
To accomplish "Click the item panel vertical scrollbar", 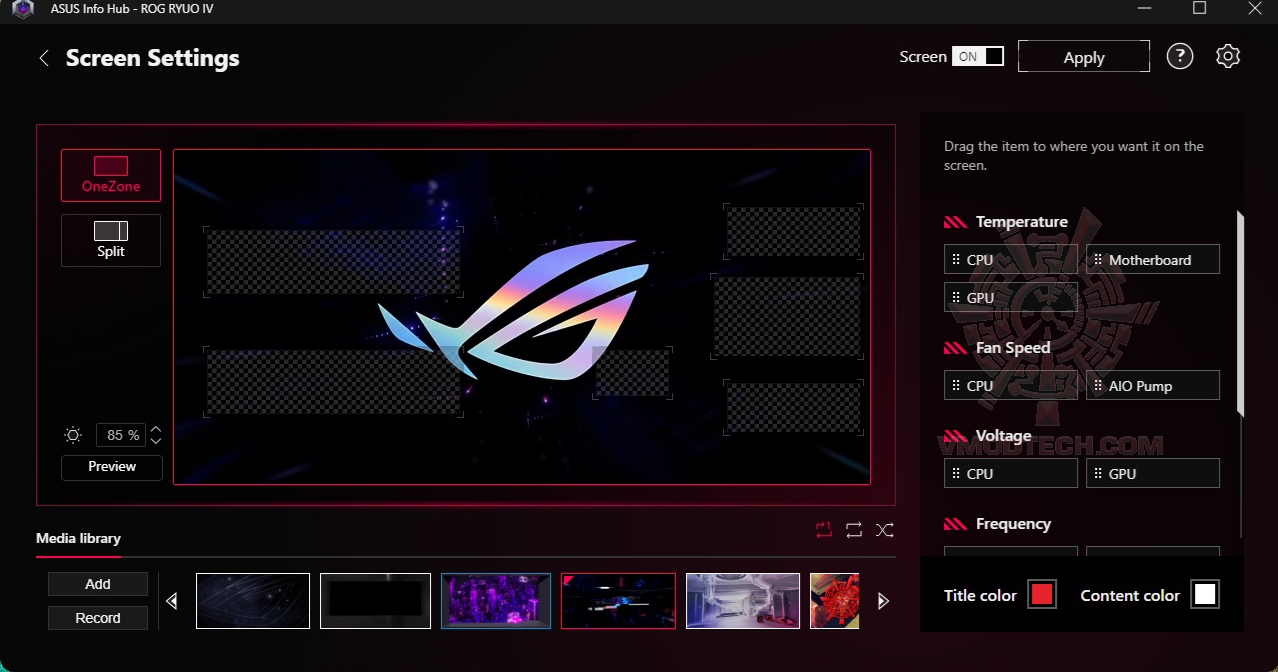I will 1241,312.
